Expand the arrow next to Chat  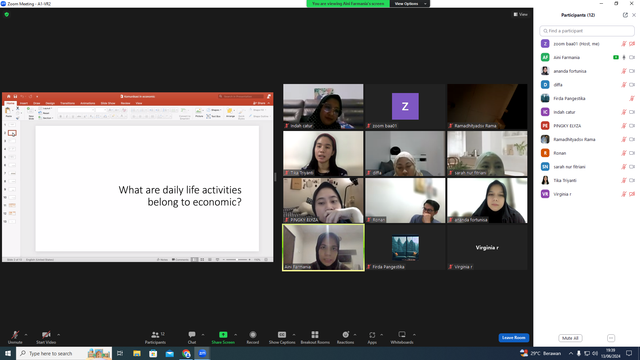[x=203, y=335]
